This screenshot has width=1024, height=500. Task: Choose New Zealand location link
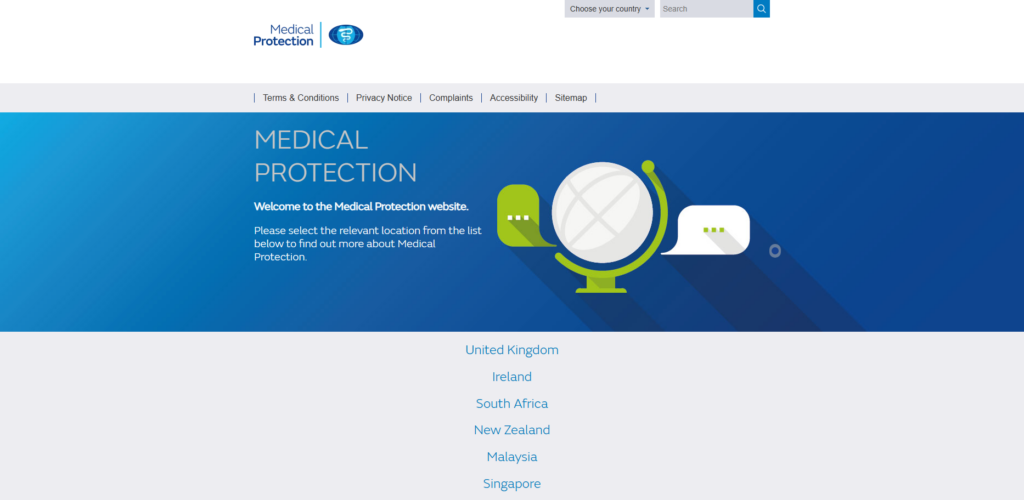[512, 430]
